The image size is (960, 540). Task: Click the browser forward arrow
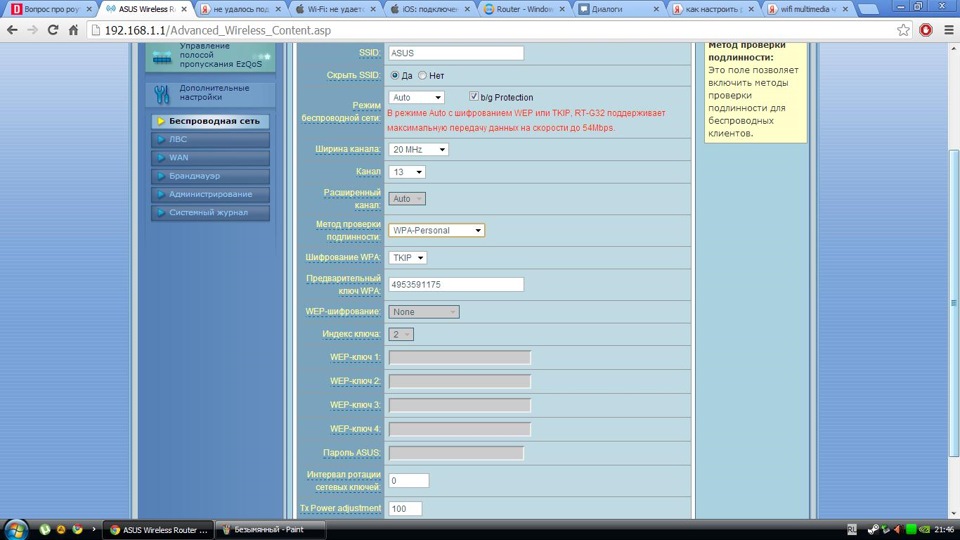click(x=32, y=30)
